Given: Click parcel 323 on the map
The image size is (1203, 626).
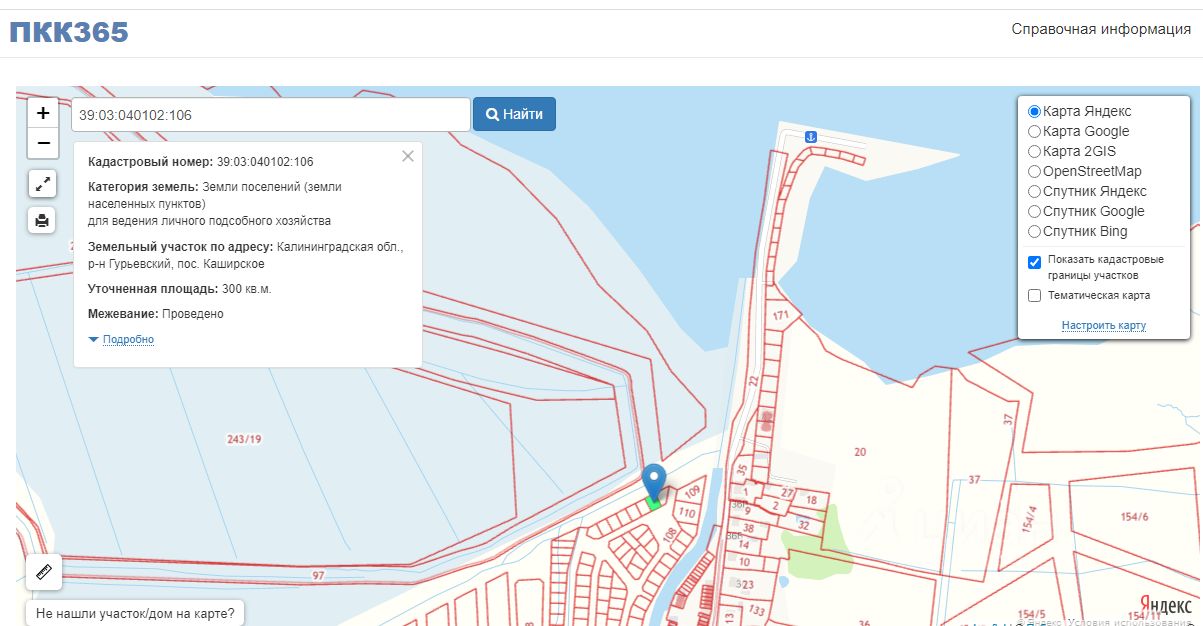Looking at the screenshot, I should coord(744,584).
